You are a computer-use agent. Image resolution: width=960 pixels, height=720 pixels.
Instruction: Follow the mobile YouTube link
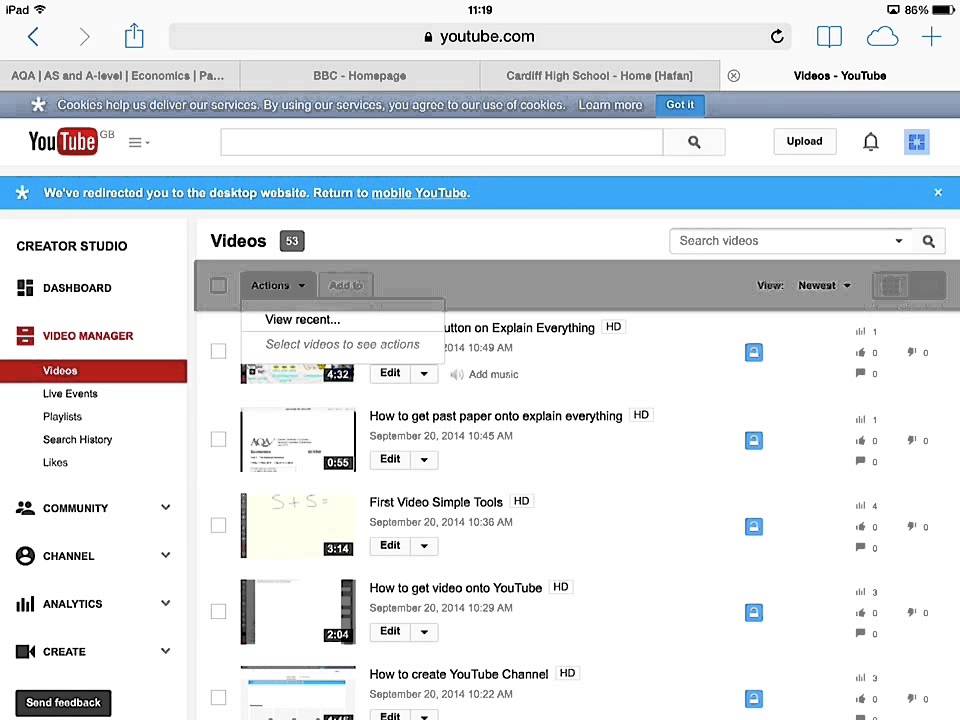(x=420, y=193)
